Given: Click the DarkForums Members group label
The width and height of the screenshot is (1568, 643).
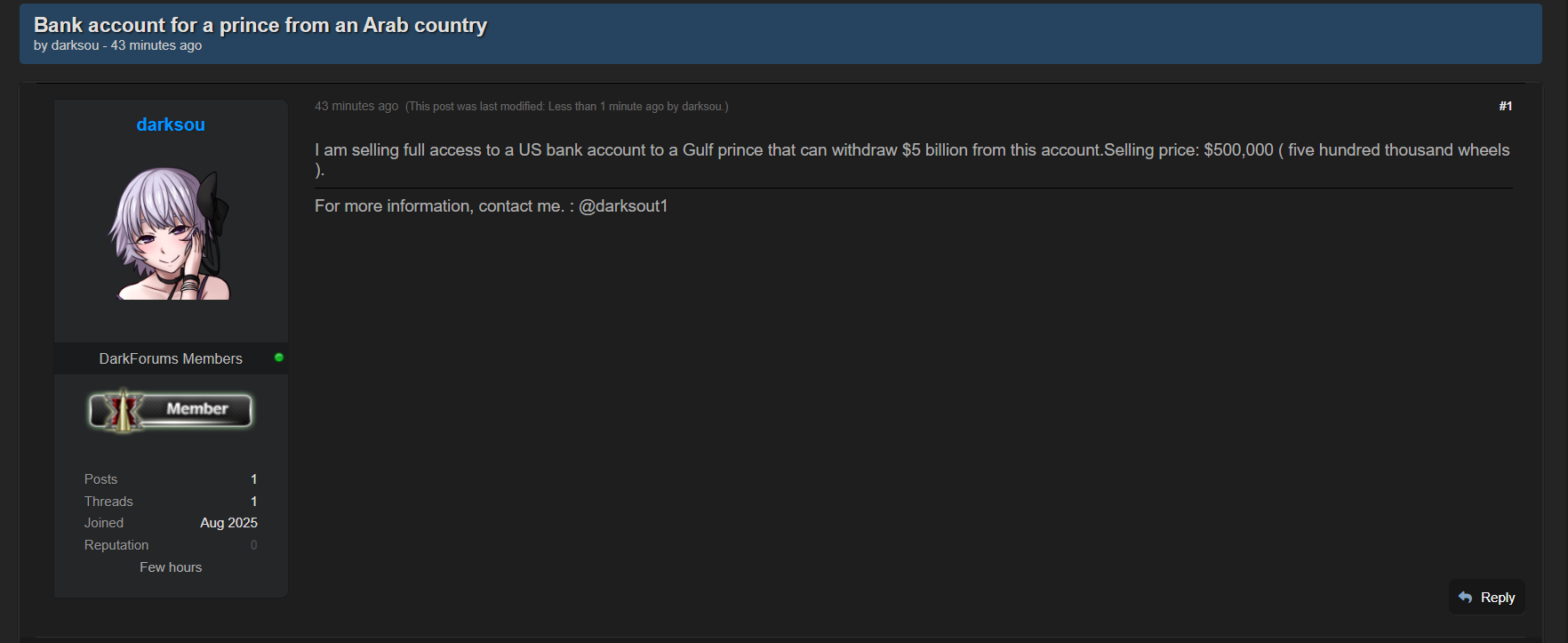Looking at the screenshot, I should tap(171, 358).
